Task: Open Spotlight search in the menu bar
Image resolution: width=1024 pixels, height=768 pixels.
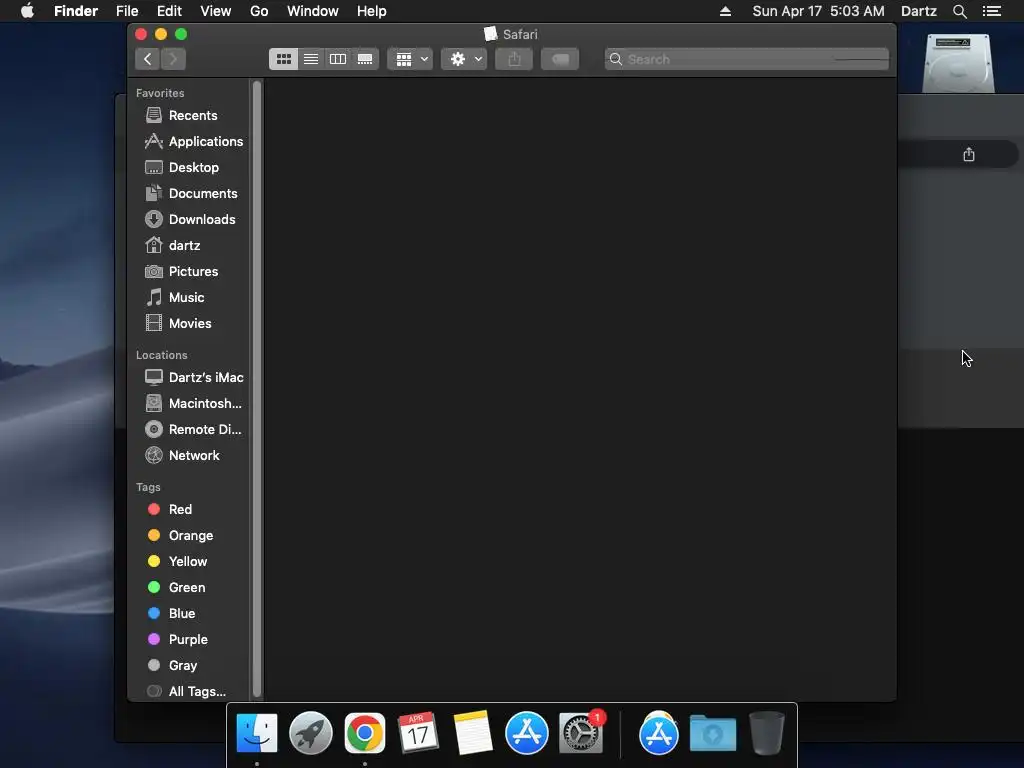Action: pyautogui.click(x=959, y=11)
